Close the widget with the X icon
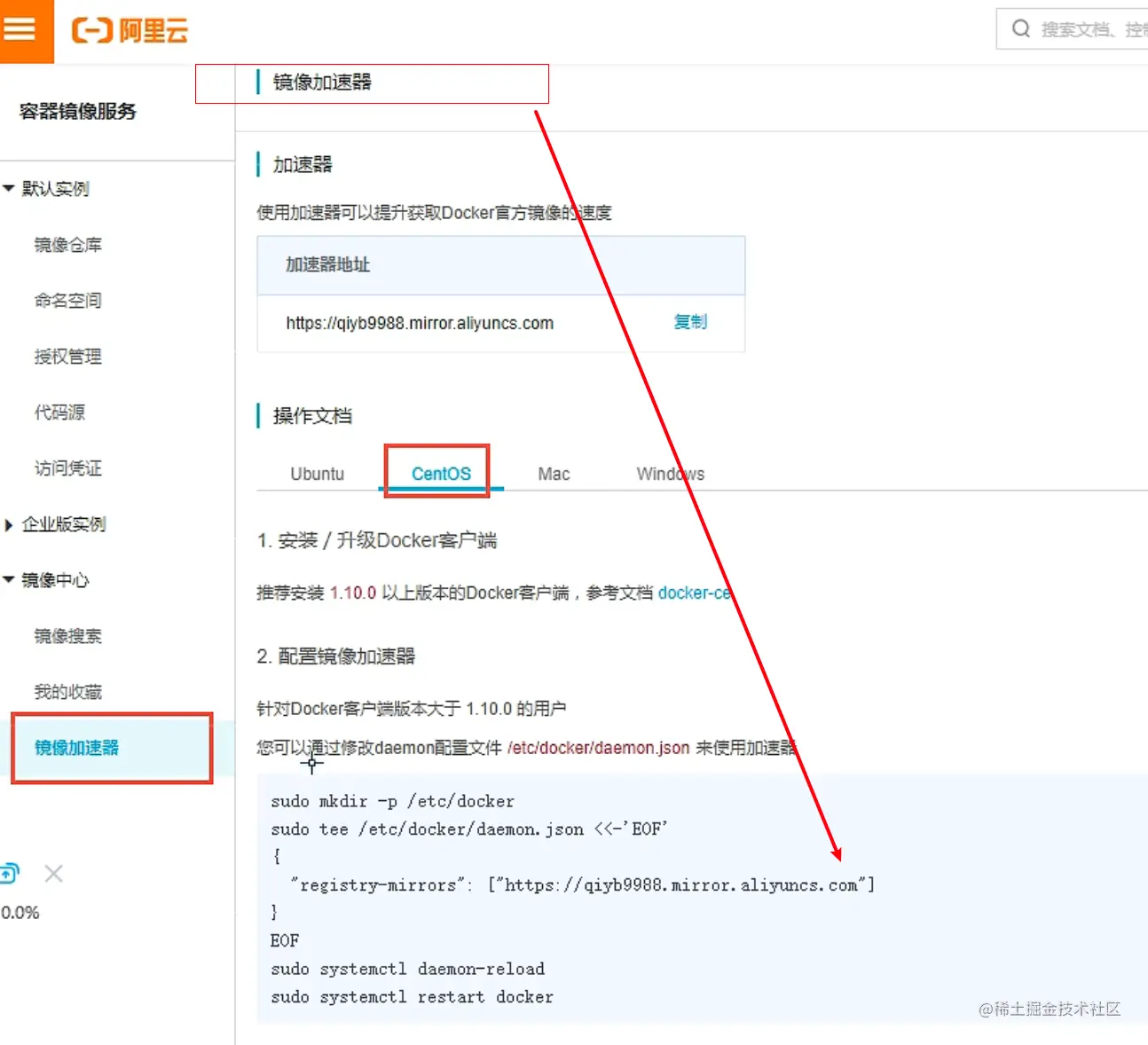This screenshot has width=1148, height=1045. [x=53, y=874]
